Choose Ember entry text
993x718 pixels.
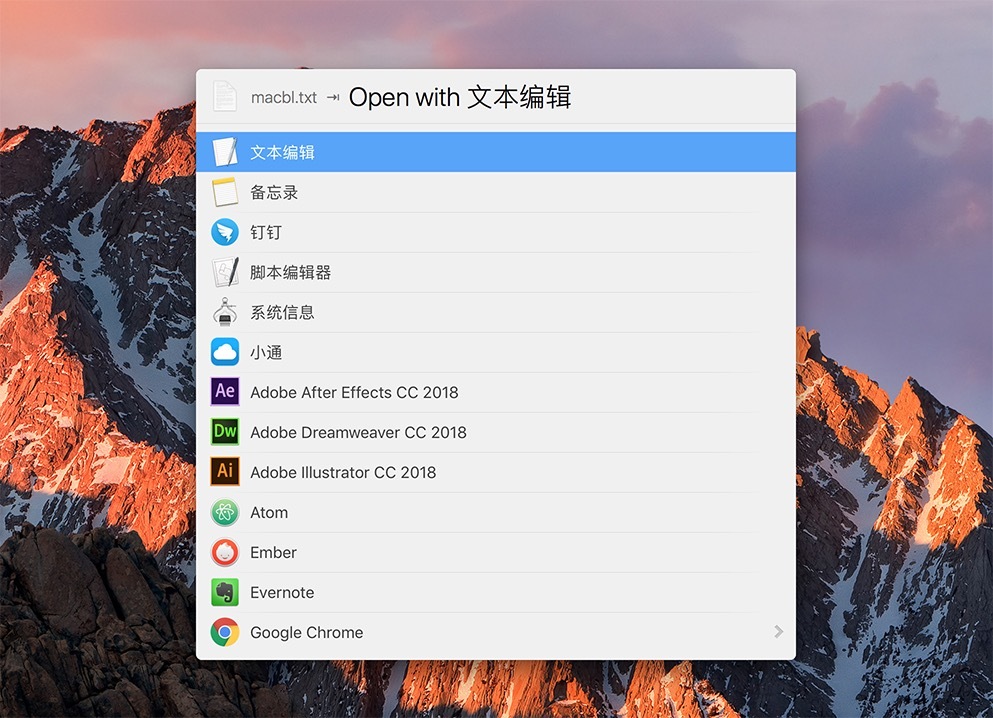click(x=274, y=552)
